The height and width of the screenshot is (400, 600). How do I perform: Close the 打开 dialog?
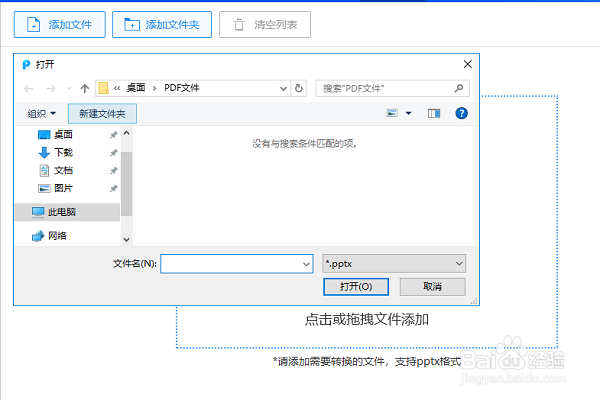tap(468, 64)
